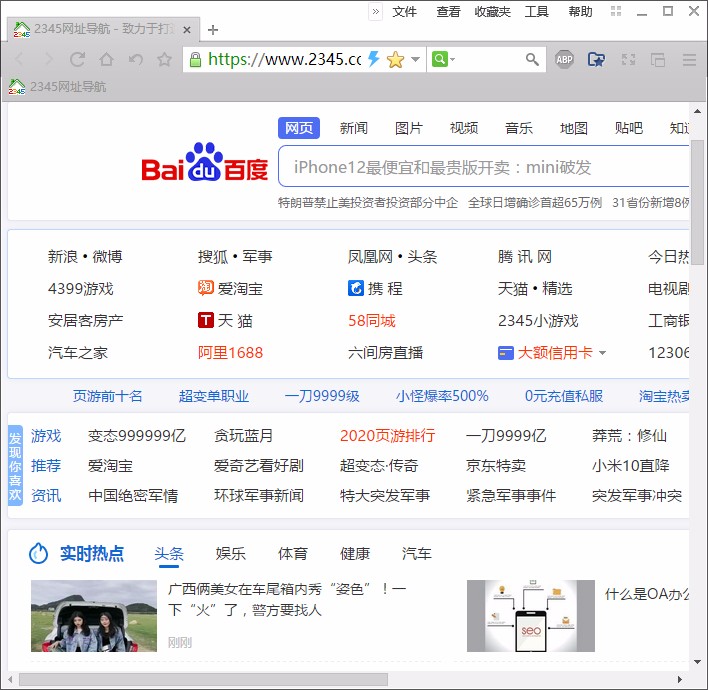Click the 特朗普禁止美投资者投资部分中企 headline

point(368,202)
